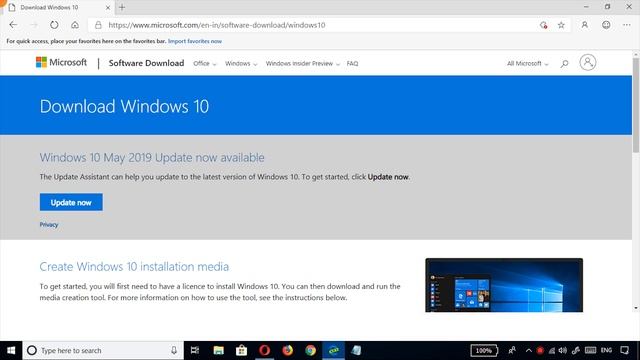
Task: Click the smiley feedback icon
Action: coord(606,25)
